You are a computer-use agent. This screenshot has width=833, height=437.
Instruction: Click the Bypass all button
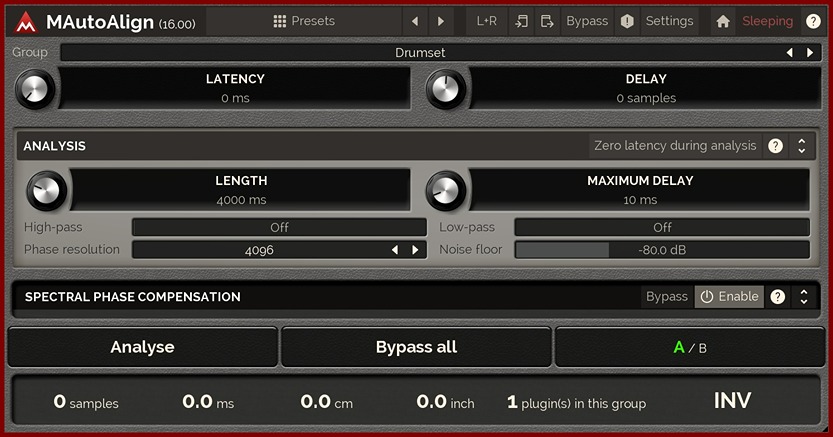tap(416, 347)
